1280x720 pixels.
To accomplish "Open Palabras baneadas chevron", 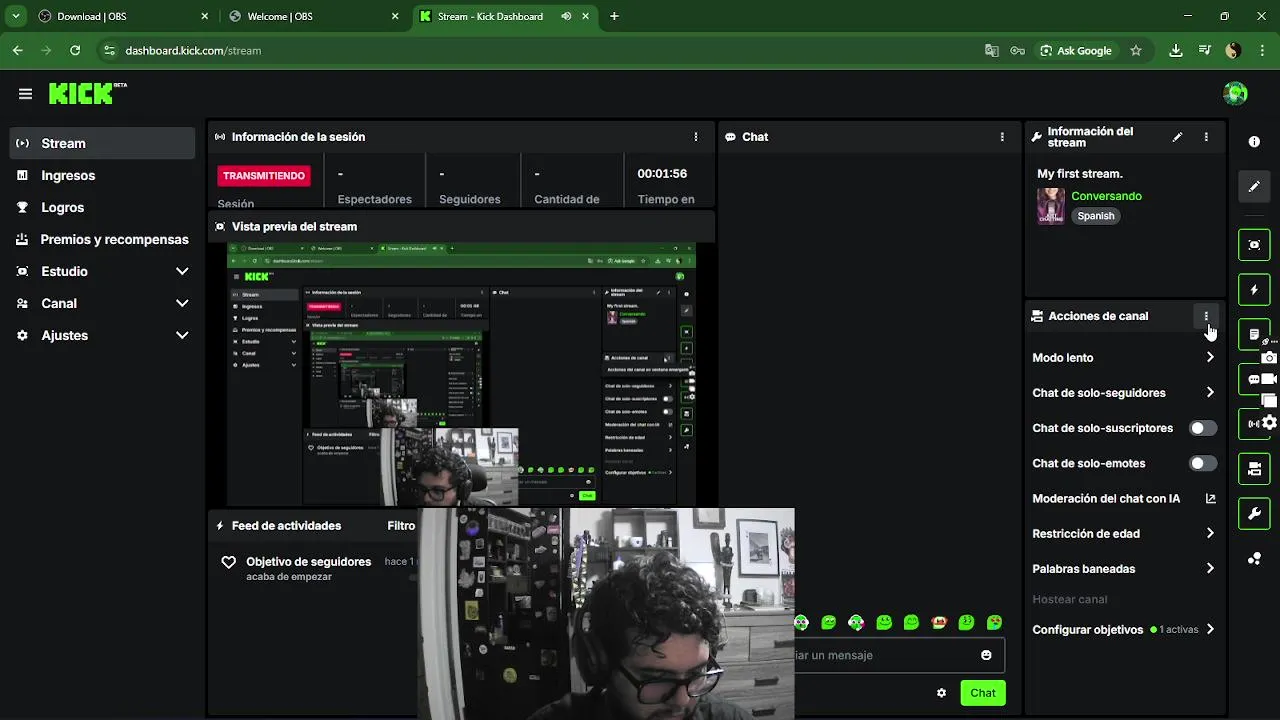I will pos(1210,568).
